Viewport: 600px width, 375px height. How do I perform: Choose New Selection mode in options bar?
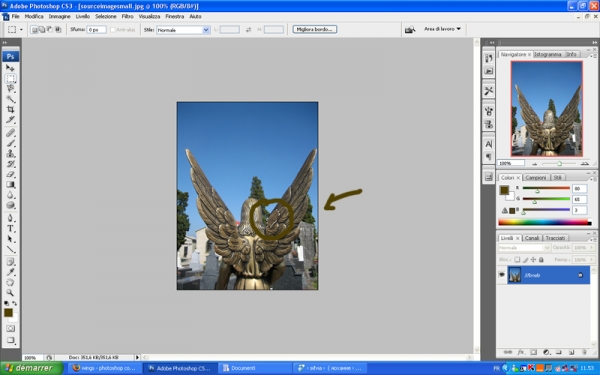tap(34, 29)
